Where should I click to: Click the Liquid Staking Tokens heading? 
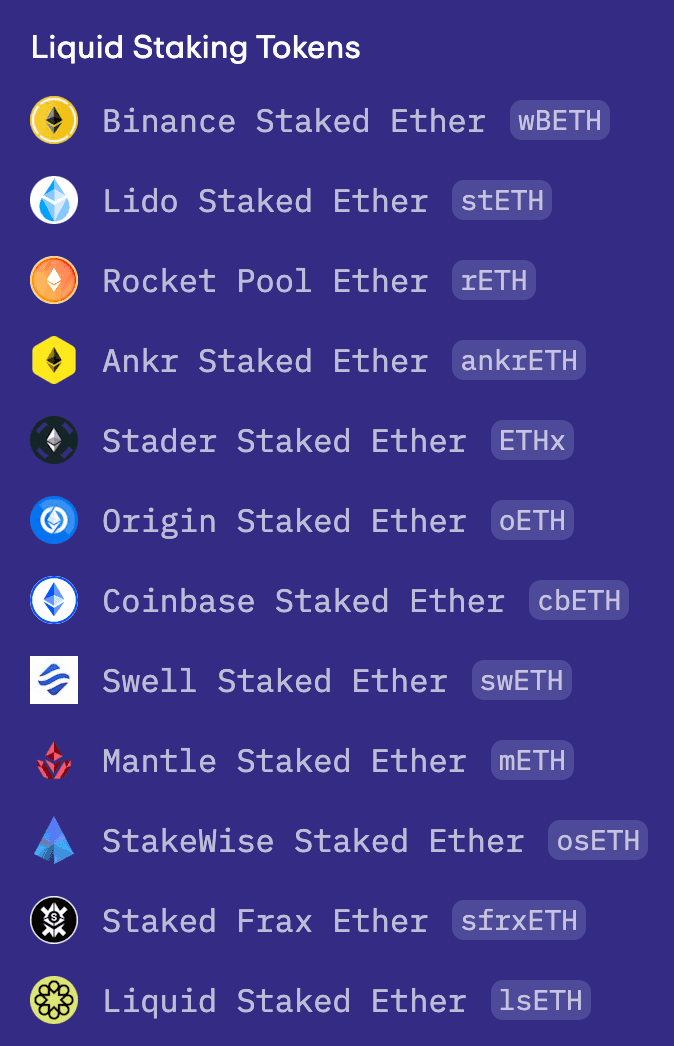pyautogui.click(x=196, y=47)
